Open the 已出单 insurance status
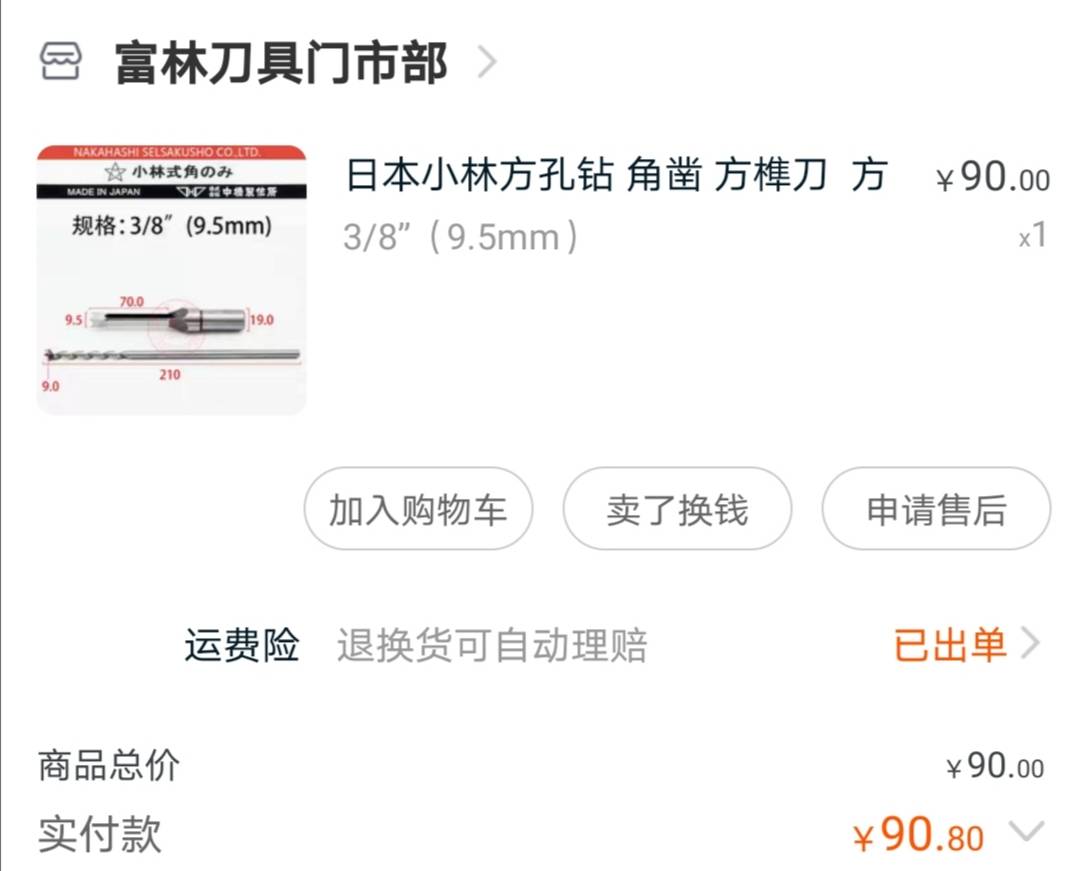The height and width of the screenshot is (871, 1080). [950, 645]
